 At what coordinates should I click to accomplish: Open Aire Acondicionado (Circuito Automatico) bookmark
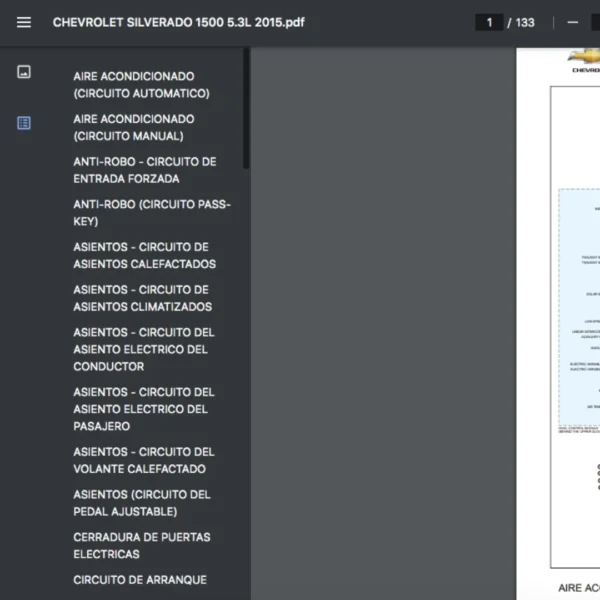141,84
